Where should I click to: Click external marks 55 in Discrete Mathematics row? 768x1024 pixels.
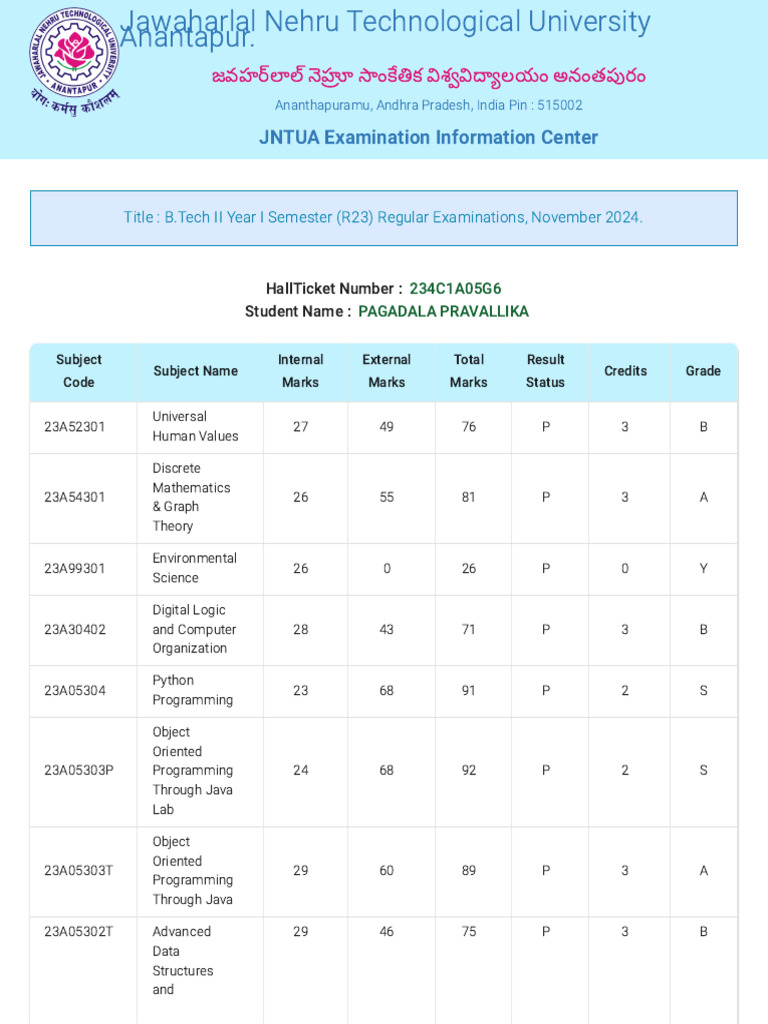[387, 498]
